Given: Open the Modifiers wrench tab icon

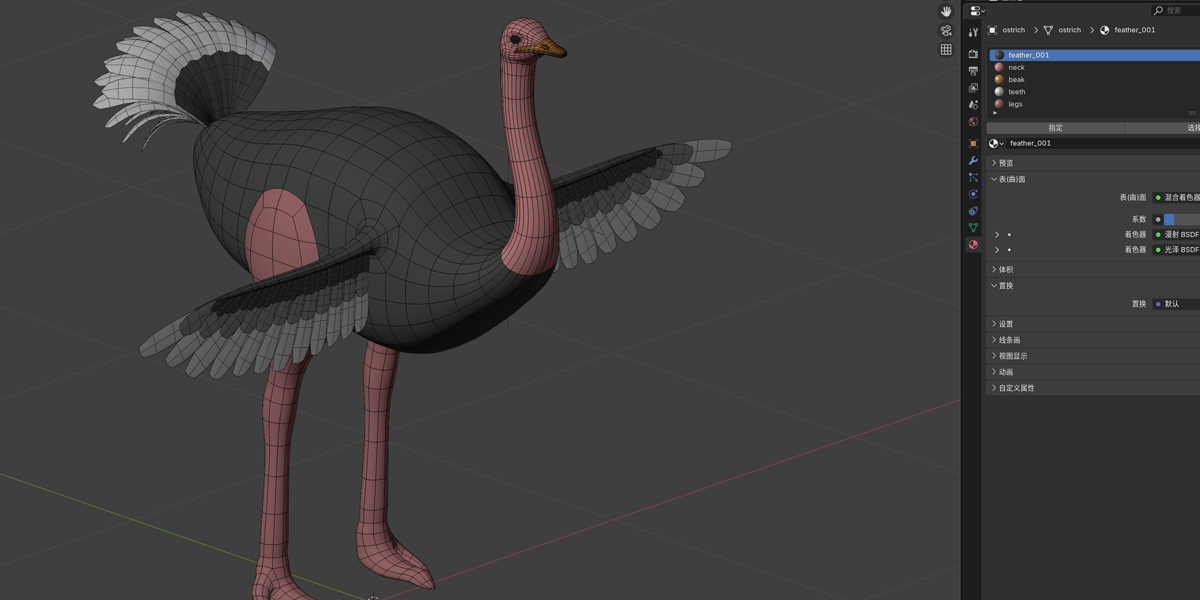Looking at the screenshot, I should tap(973, 160).
